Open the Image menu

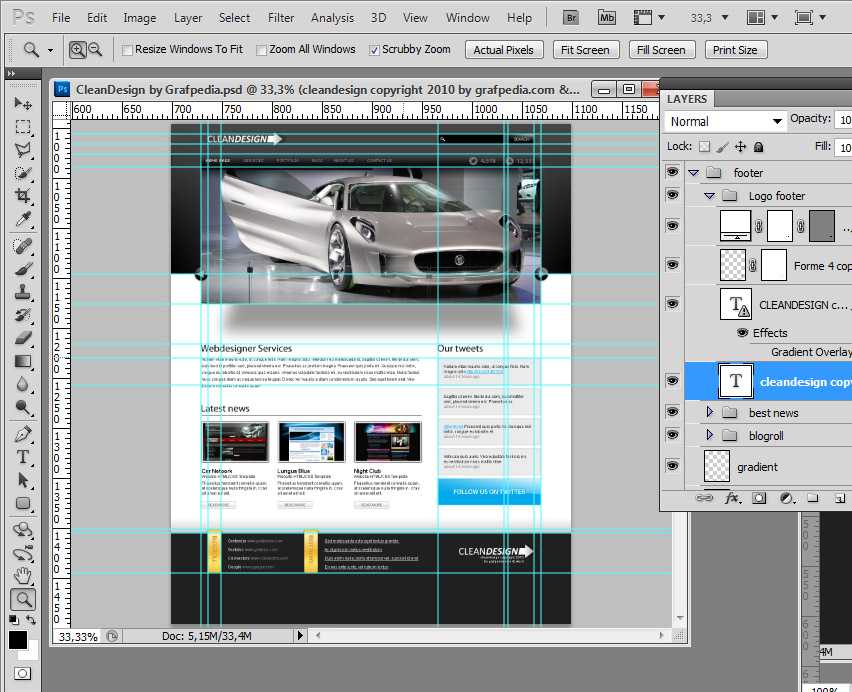coord(140,18)
